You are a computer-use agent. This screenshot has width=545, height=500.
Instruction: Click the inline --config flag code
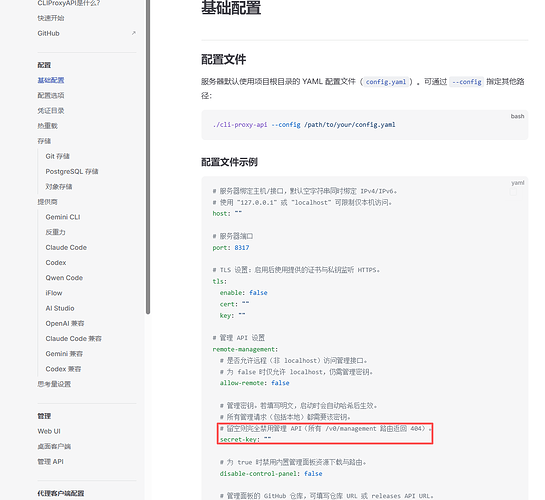pyautogui.click(x=466, y=82)
